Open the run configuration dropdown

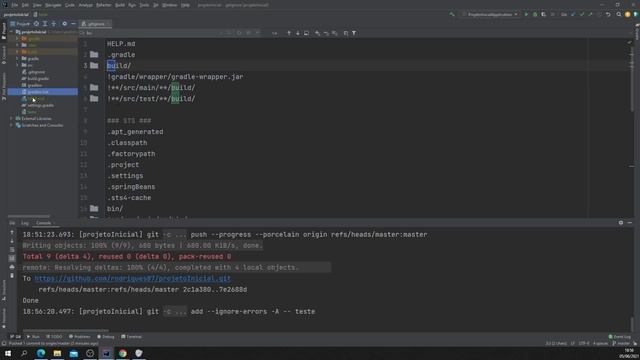pos(490,14)
